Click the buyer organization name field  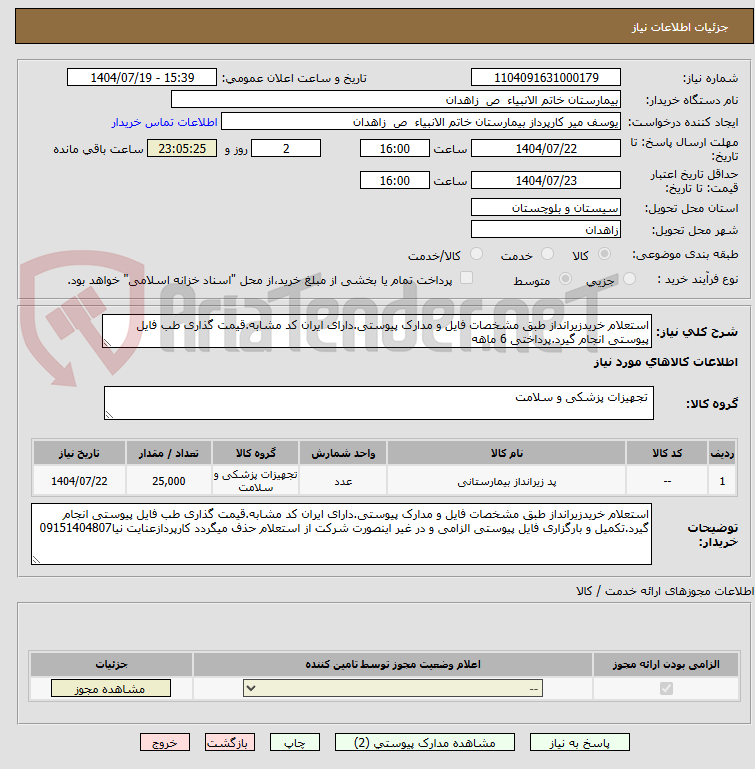[395, 100]
